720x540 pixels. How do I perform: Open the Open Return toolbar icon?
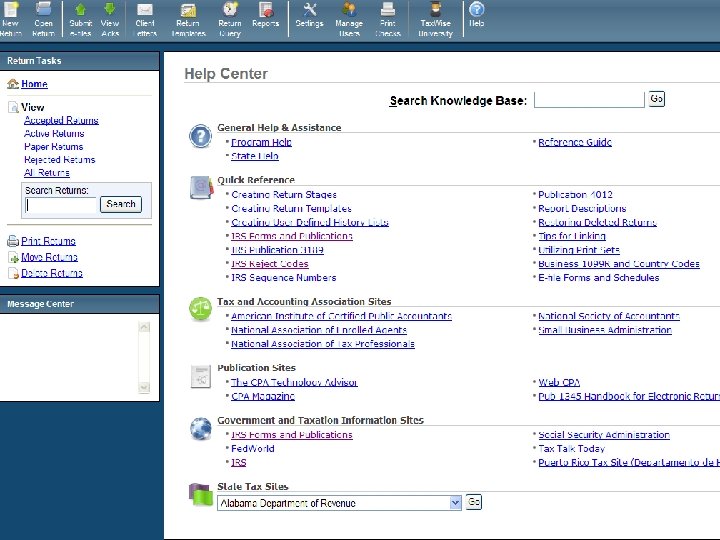coord(44,9)
